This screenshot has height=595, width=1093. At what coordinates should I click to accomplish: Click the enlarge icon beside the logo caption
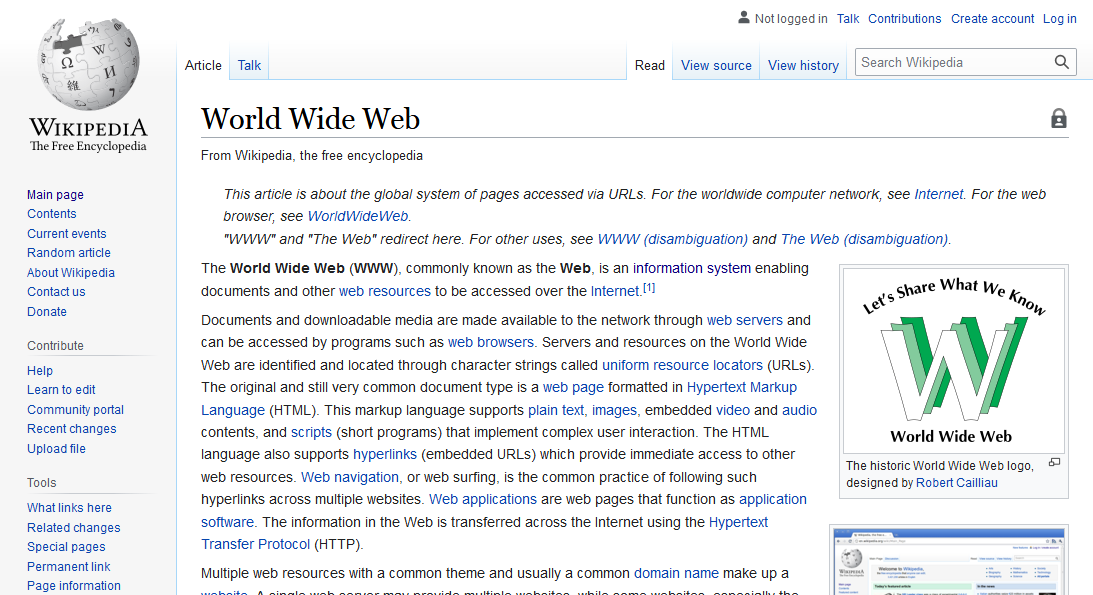click(1054, 463)
